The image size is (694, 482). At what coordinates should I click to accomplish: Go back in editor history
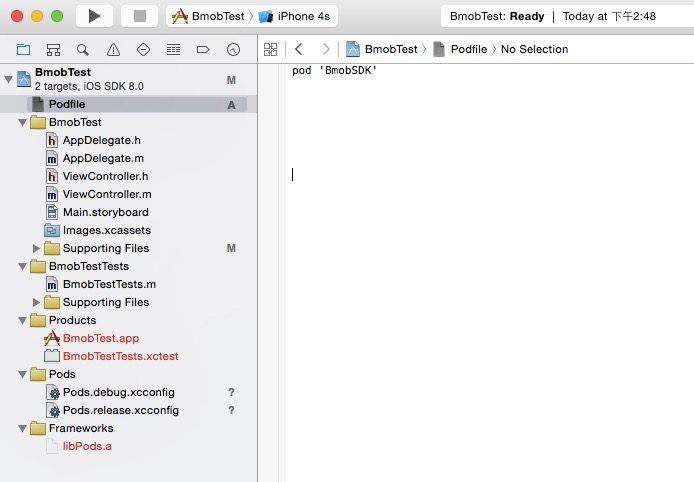pos(299,49)
